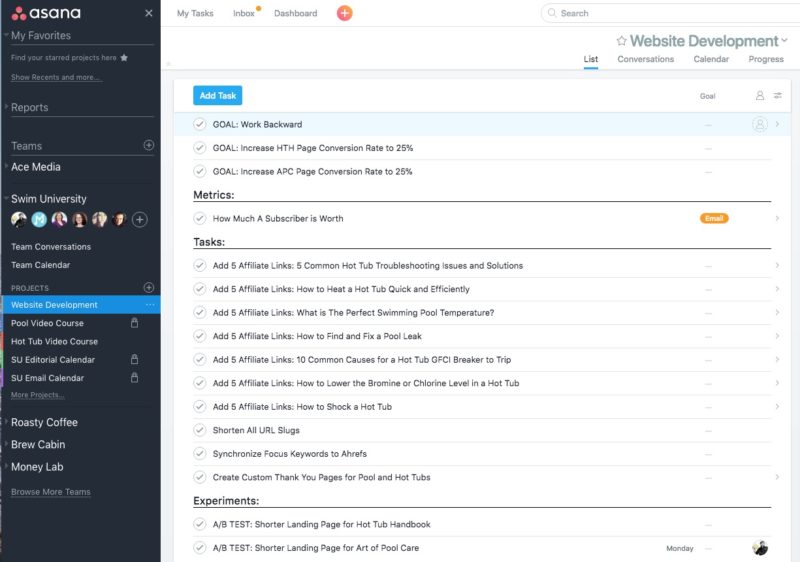
Task: Favorite Website Development with the star icon
Action: tap(621, 41)
